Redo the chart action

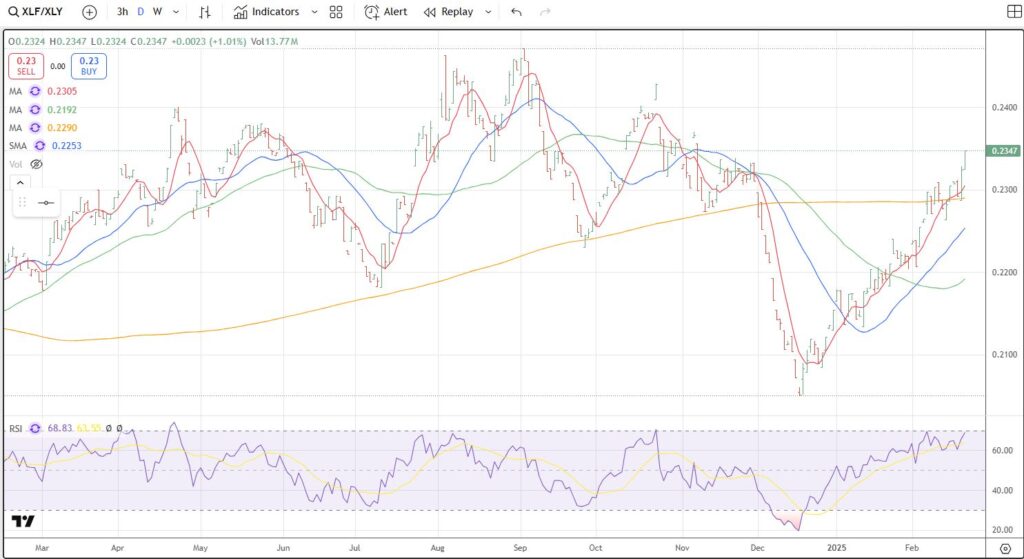546,12
